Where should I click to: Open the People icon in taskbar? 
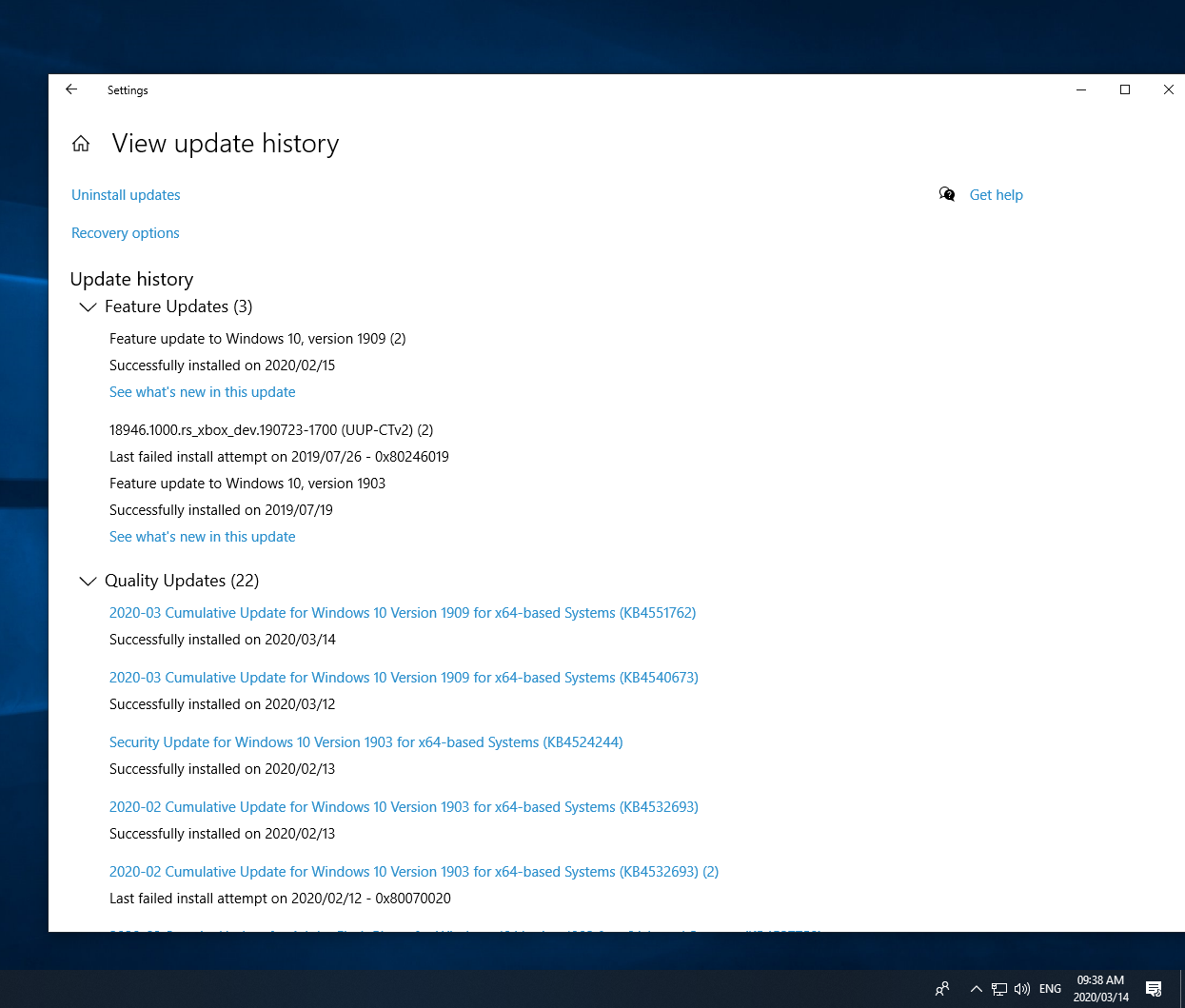tap(942, 989)
